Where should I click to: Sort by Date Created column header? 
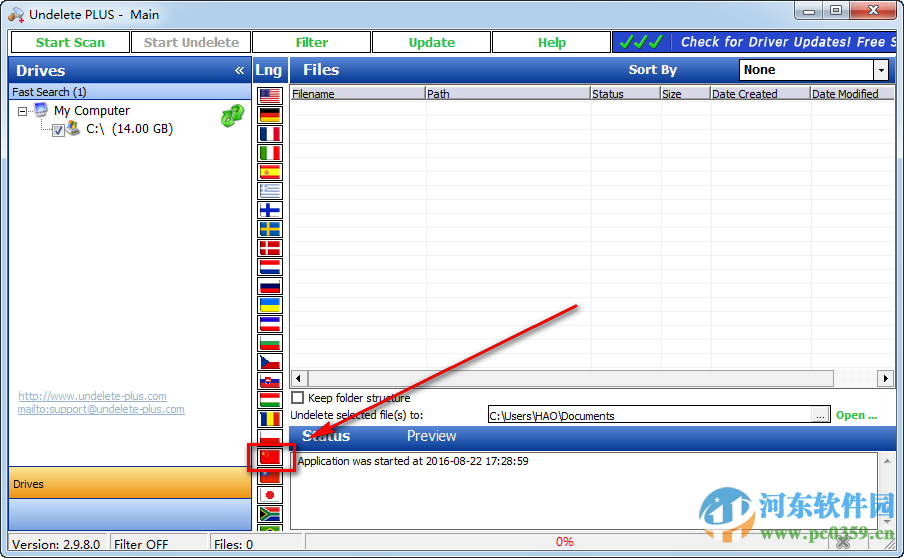(x=760, y=93)
